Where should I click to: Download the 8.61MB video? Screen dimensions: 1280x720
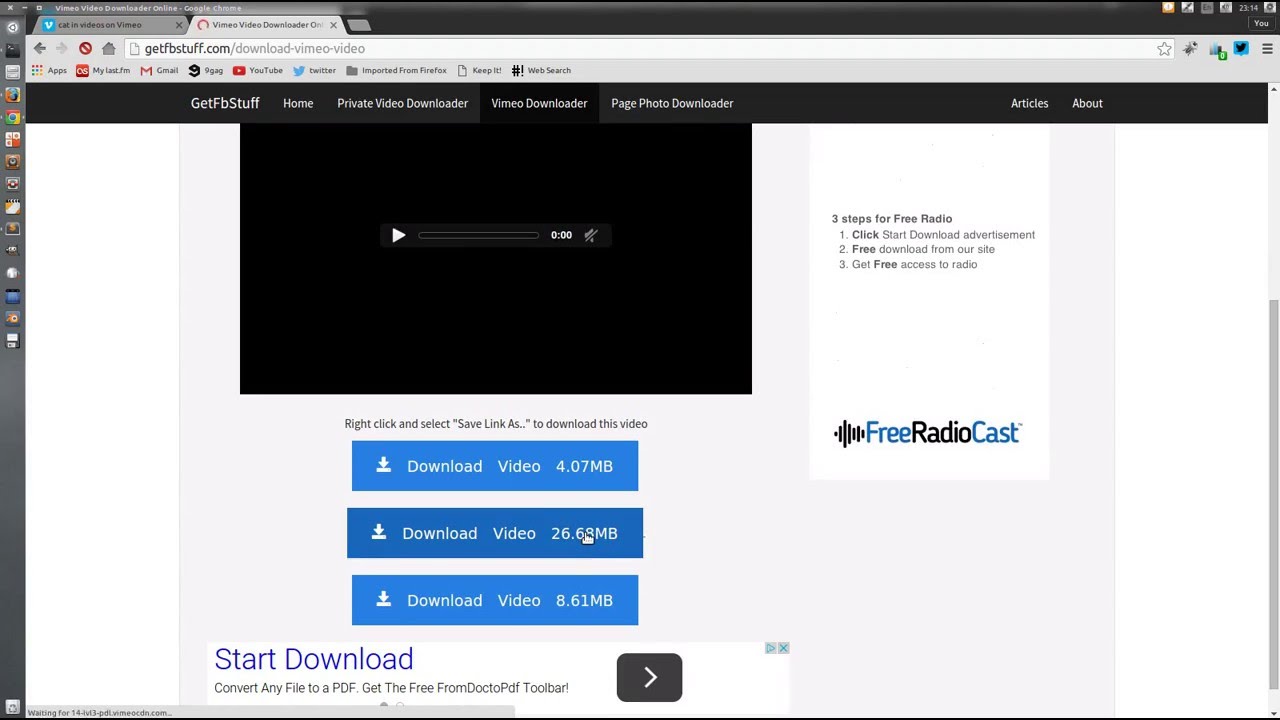point(495,600)
